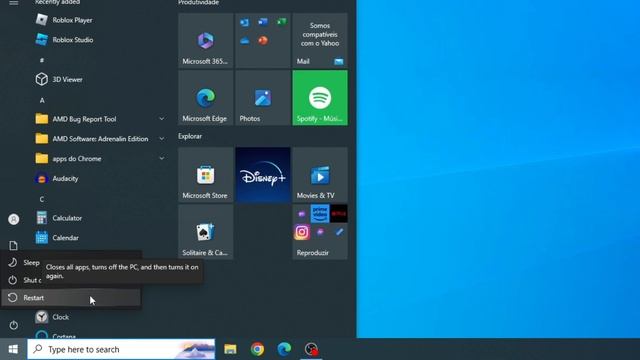Click the letter A section header
The width and height of the screenshot is (640, 360).
(x=42, y=100)
